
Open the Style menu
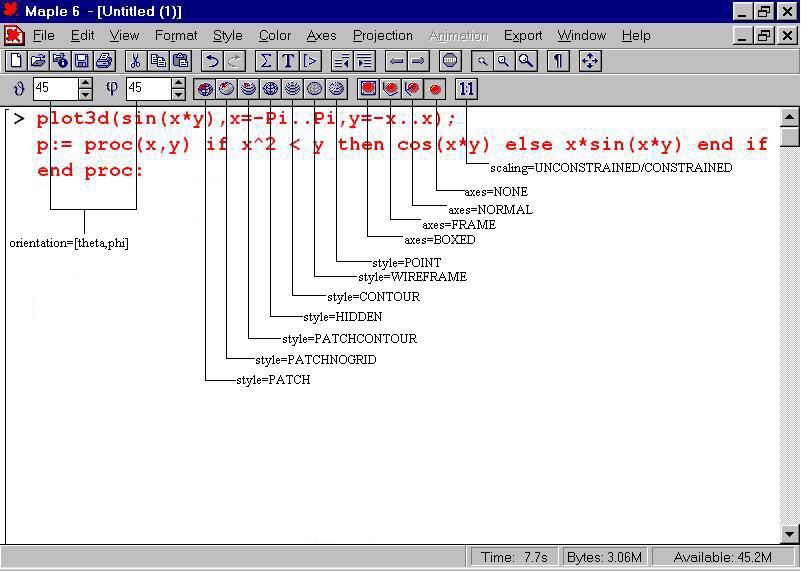click(x=228, y=36)
